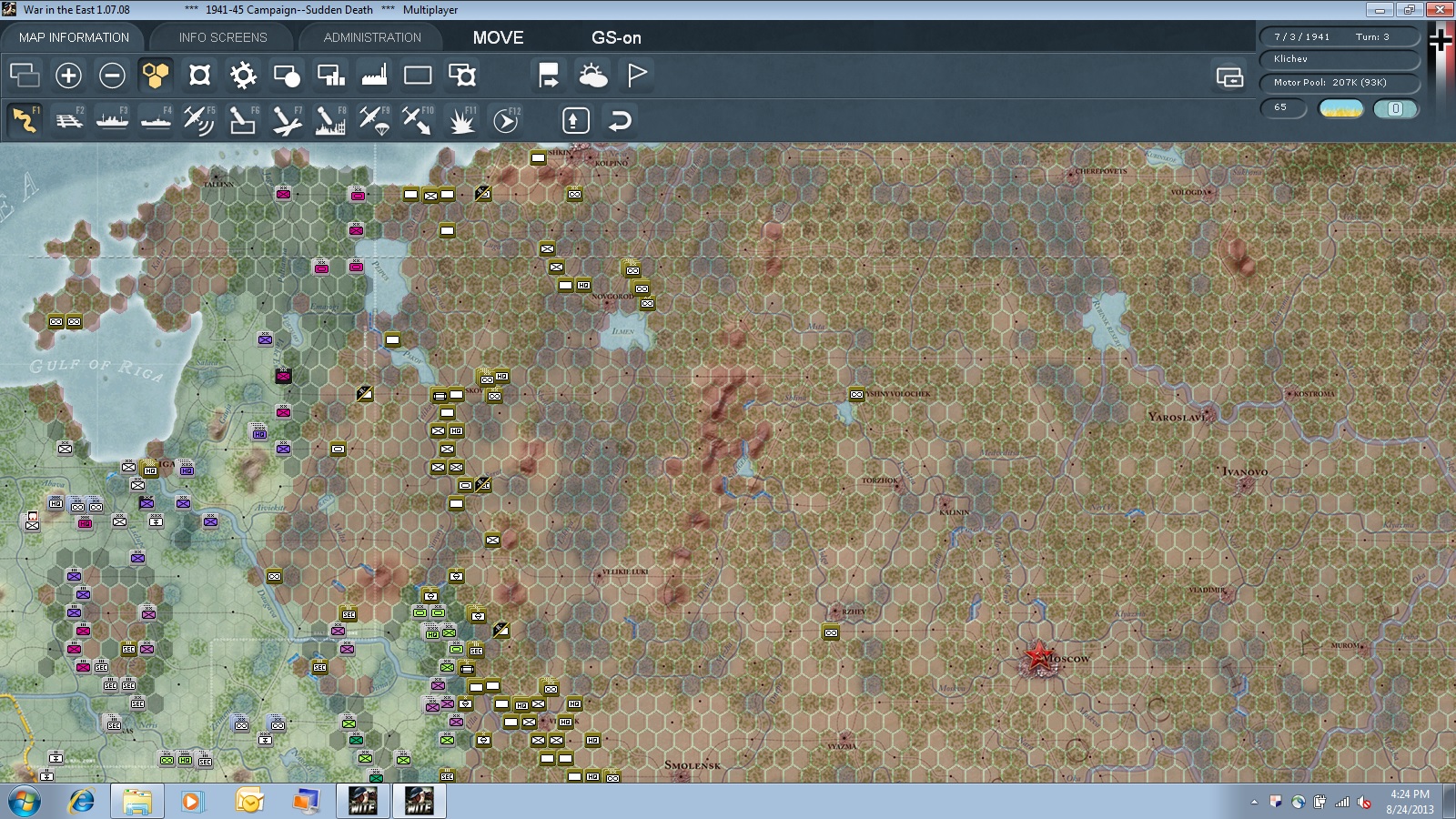Image resolution: width=1456 pixels, height=819 pixels.
Task: Click the 65 value box
Action: click(1283, 108)
